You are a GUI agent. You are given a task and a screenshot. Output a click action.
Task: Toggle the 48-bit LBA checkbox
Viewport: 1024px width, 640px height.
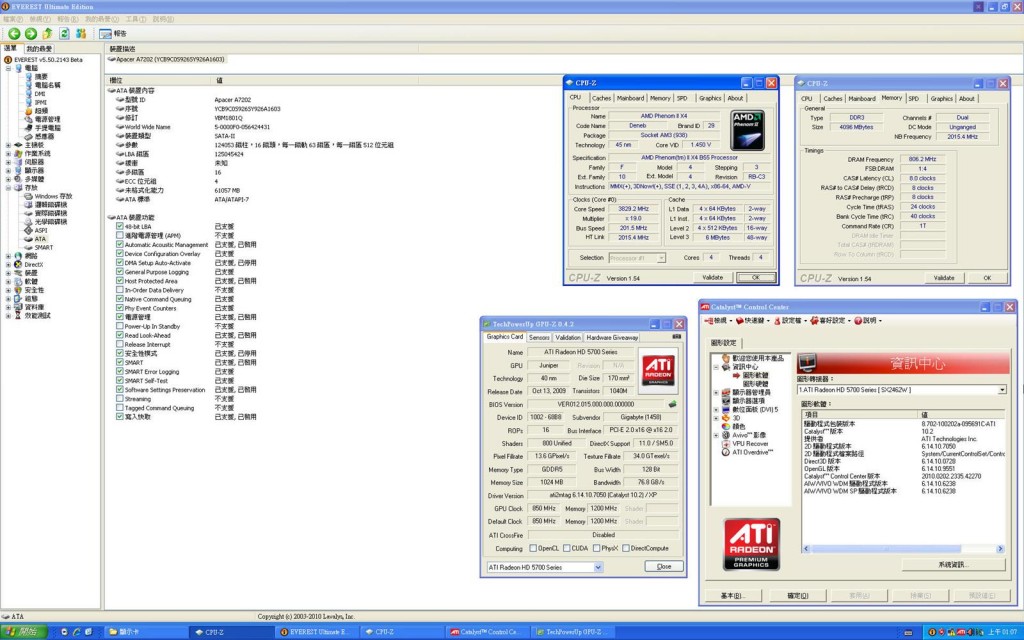120,226
